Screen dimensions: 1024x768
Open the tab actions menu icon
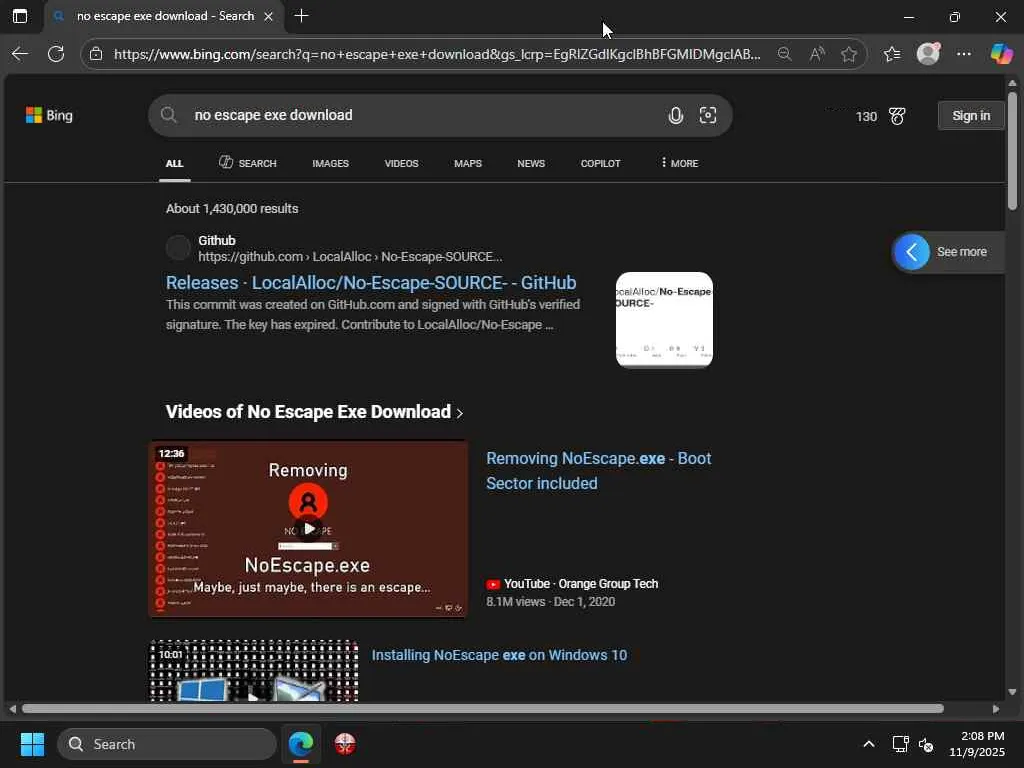(20, 16)
